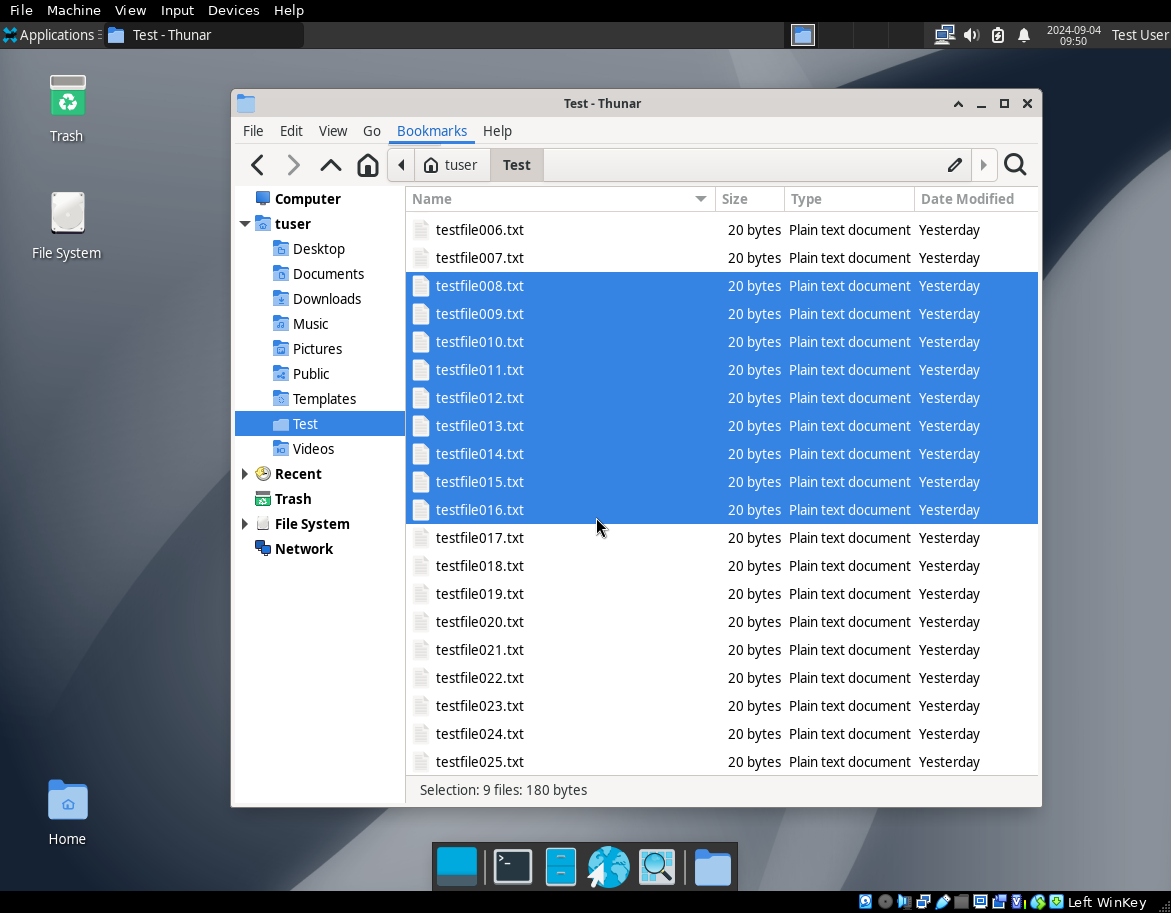Image resolution: width=1171 pixels, height=913 pixels.
Task: Select Pictures folder in sidebar
Action: (317, 349)
